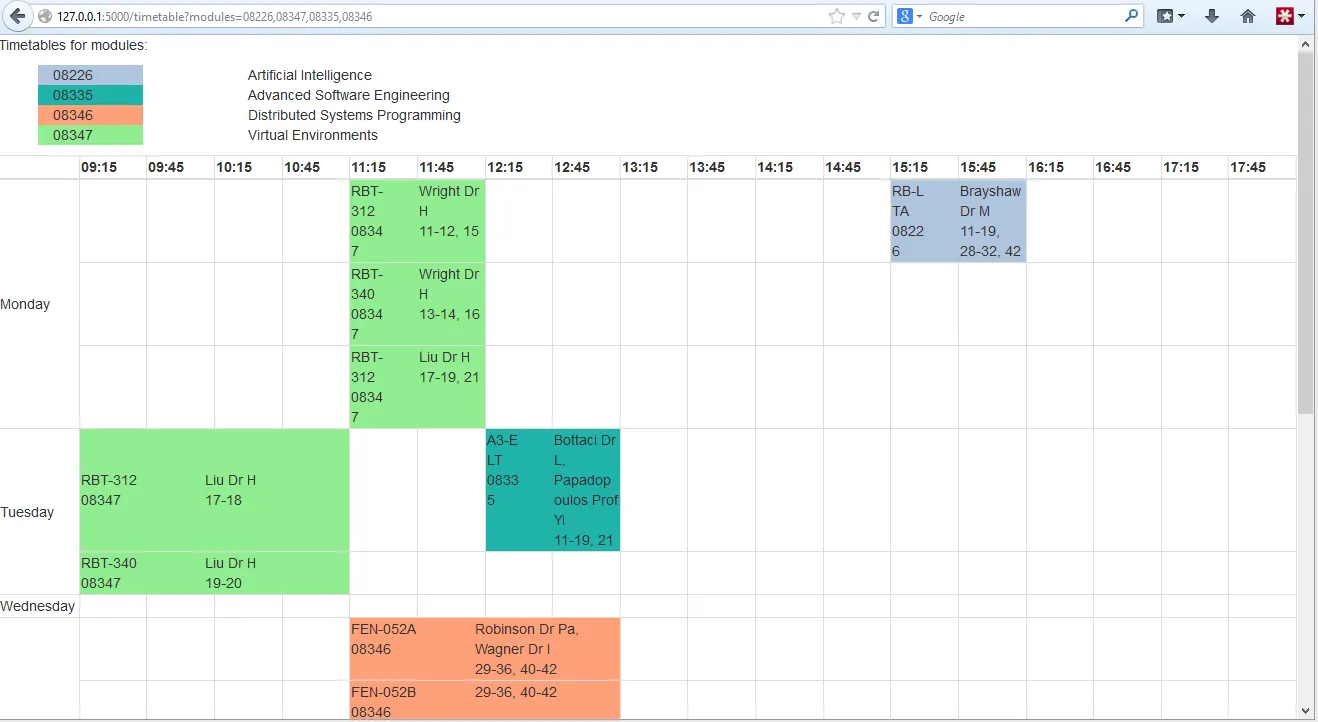This screenshot has height=722, width=1318.
Task: Click the globe site identity icon
Action: tap(45, 17)
